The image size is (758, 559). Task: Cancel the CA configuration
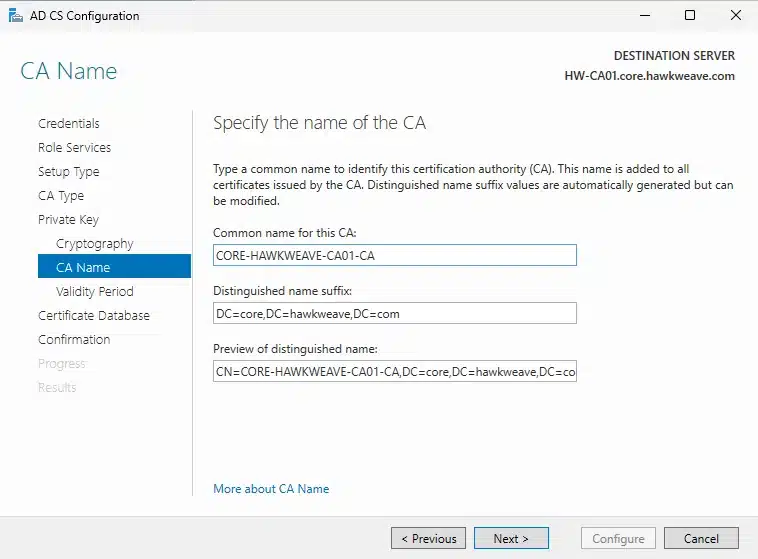tap(701, 539)
